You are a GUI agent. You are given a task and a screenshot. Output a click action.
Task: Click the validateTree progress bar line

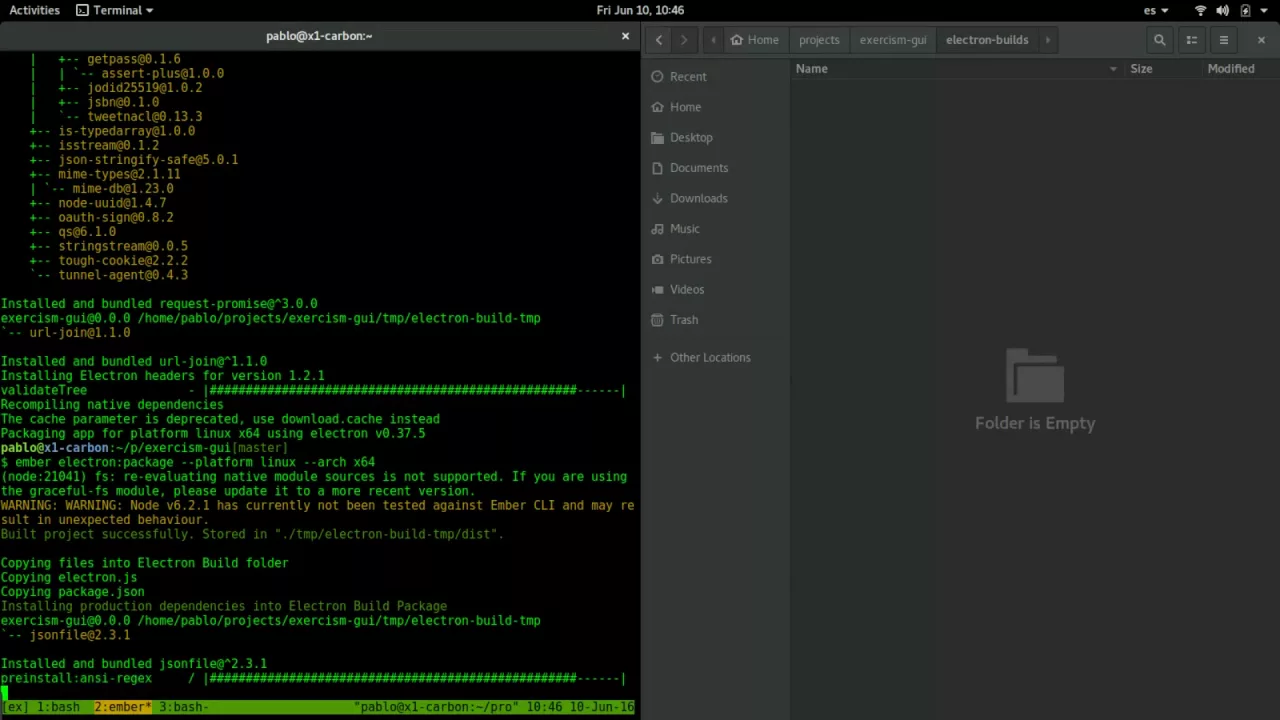pos(313,390)
